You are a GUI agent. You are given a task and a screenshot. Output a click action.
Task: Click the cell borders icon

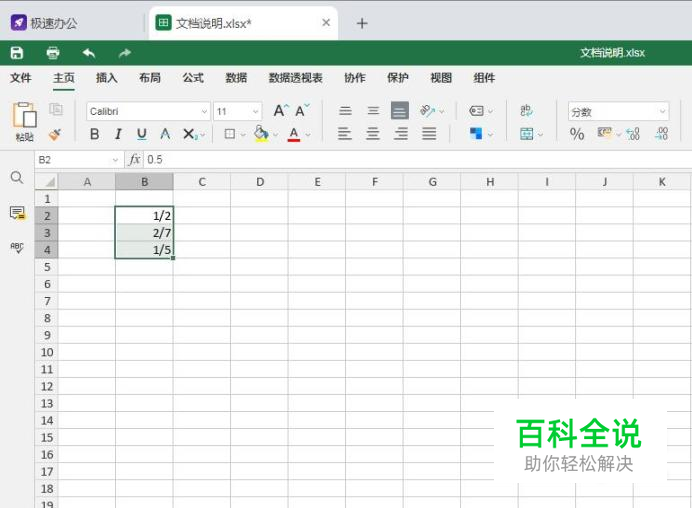[x=229, y=134]
